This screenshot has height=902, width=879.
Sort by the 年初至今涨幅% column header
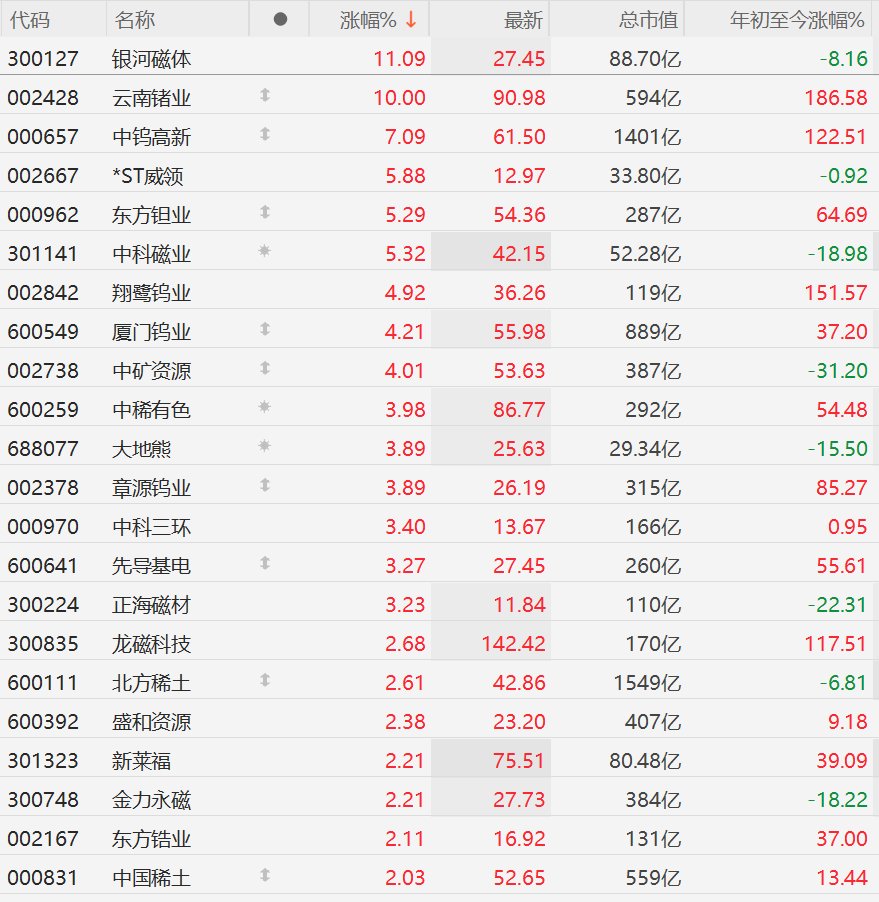click(x=797, y=20)
